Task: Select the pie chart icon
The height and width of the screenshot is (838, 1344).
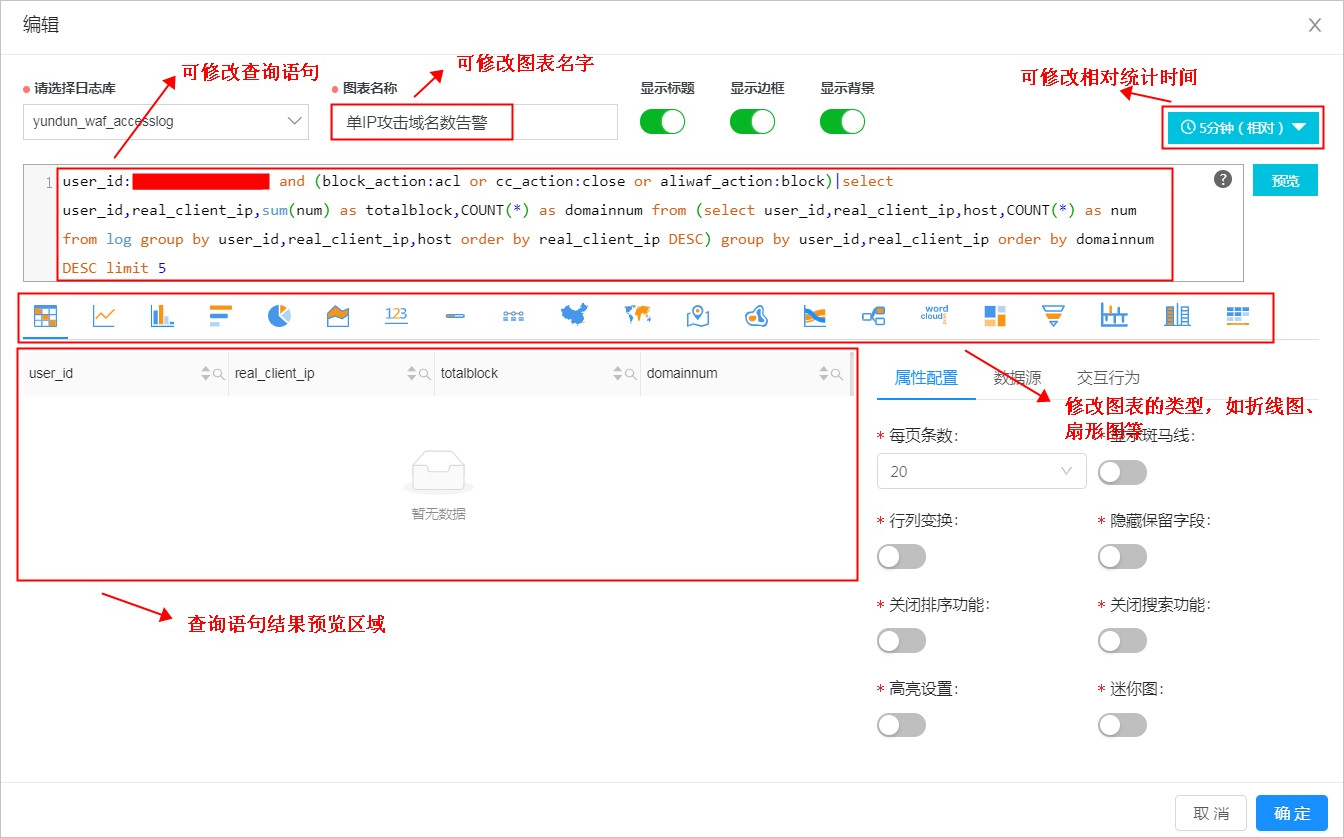Action: pos(279,316)
